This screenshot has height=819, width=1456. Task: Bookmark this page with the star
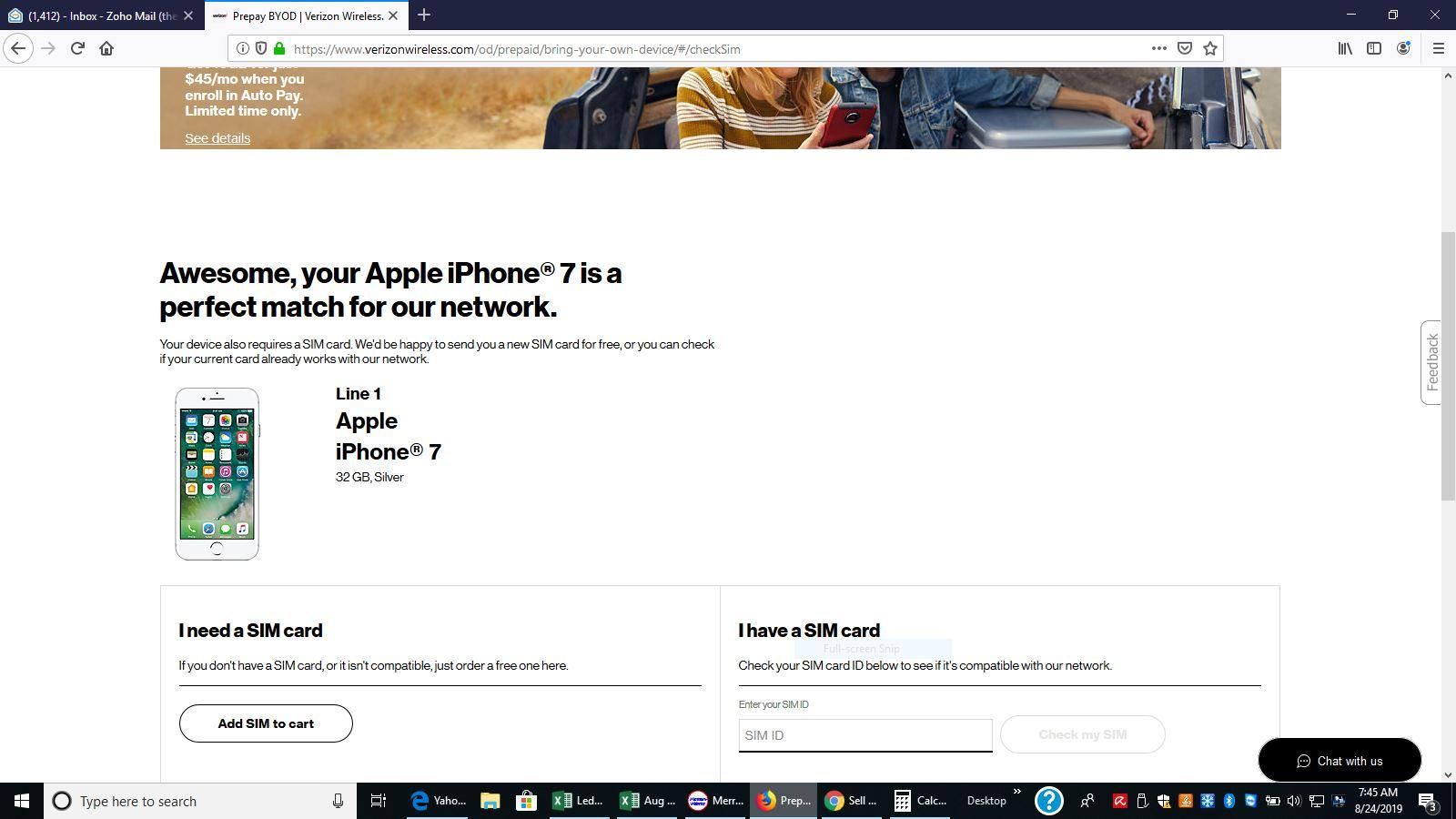(x=1209, y=48)
